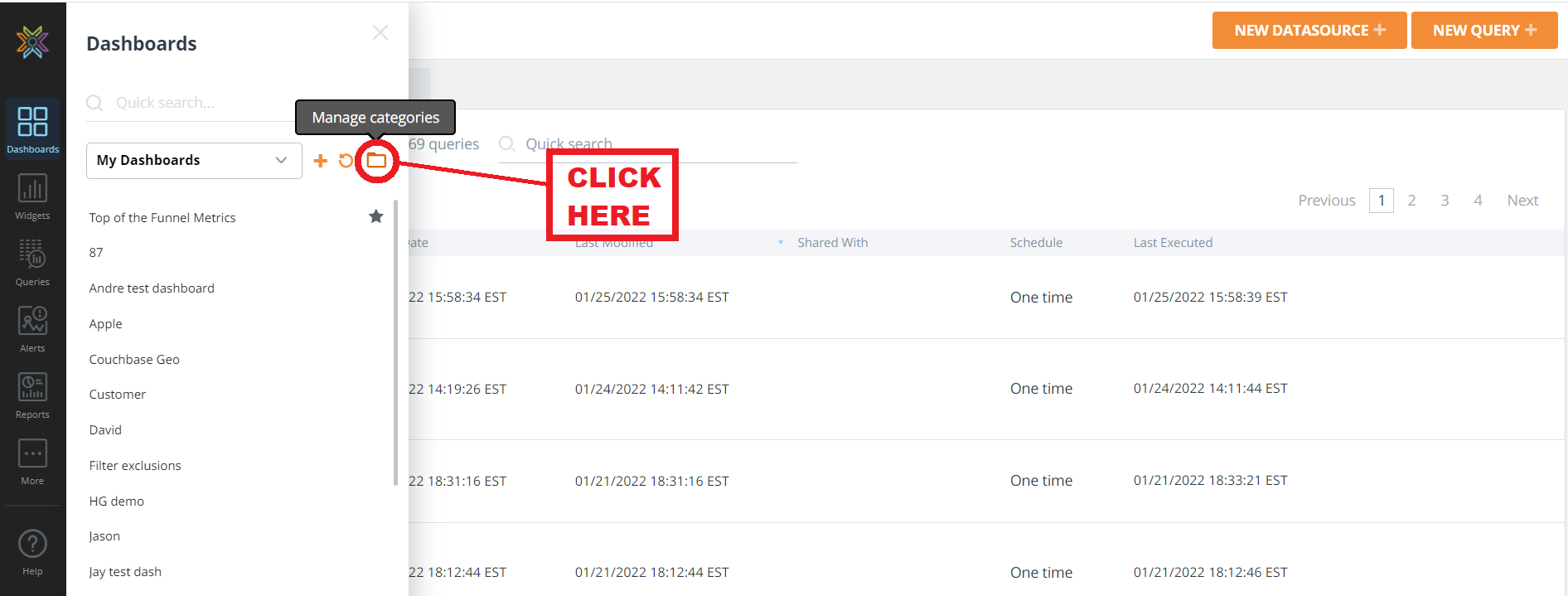Image resolution: width=1568 pixels, height=596 pixels.
Task: Toggle favorite star for Top of the Funnel Metrics
Action: tap(375, 216)
